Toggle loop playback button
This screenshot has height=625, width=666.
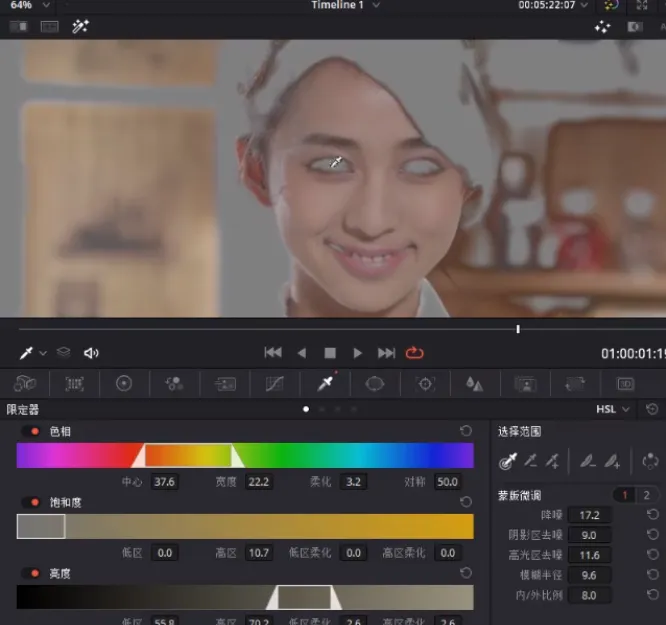[x=415, y=353]
